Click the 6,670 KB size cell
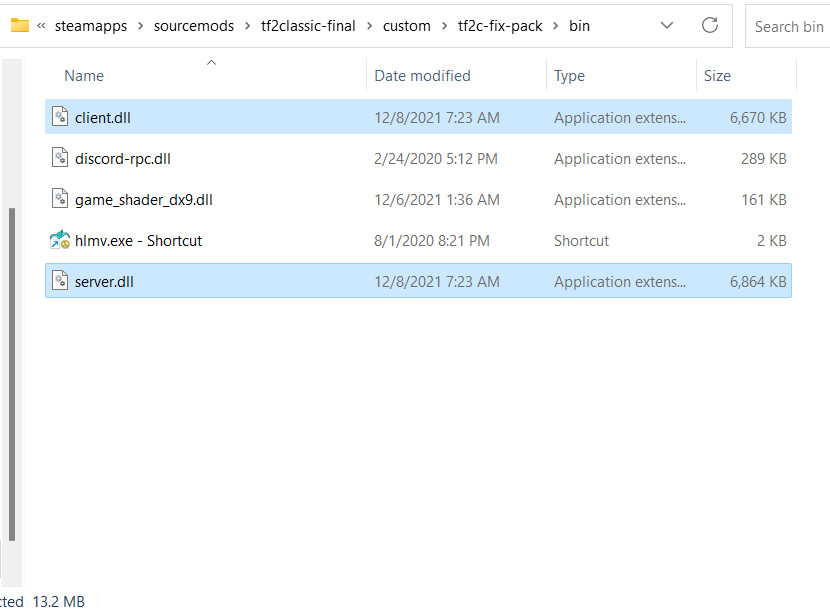 (x=758, y=118)
